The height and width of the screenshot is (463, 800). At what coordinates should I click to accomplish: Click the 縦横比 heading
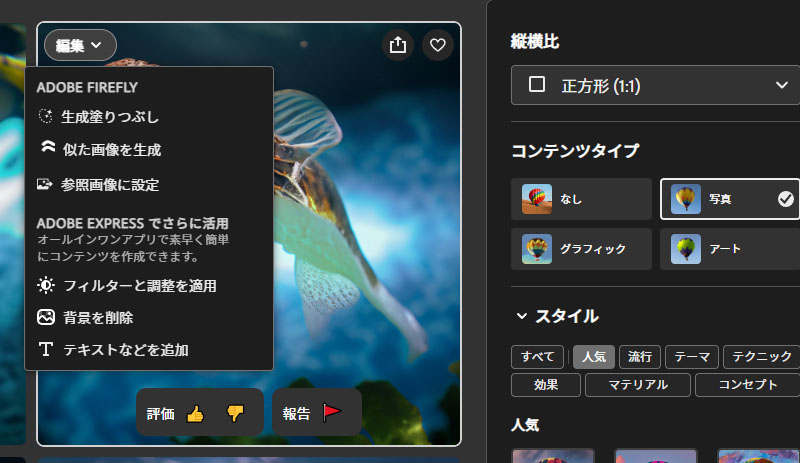[x=535, y=41]
